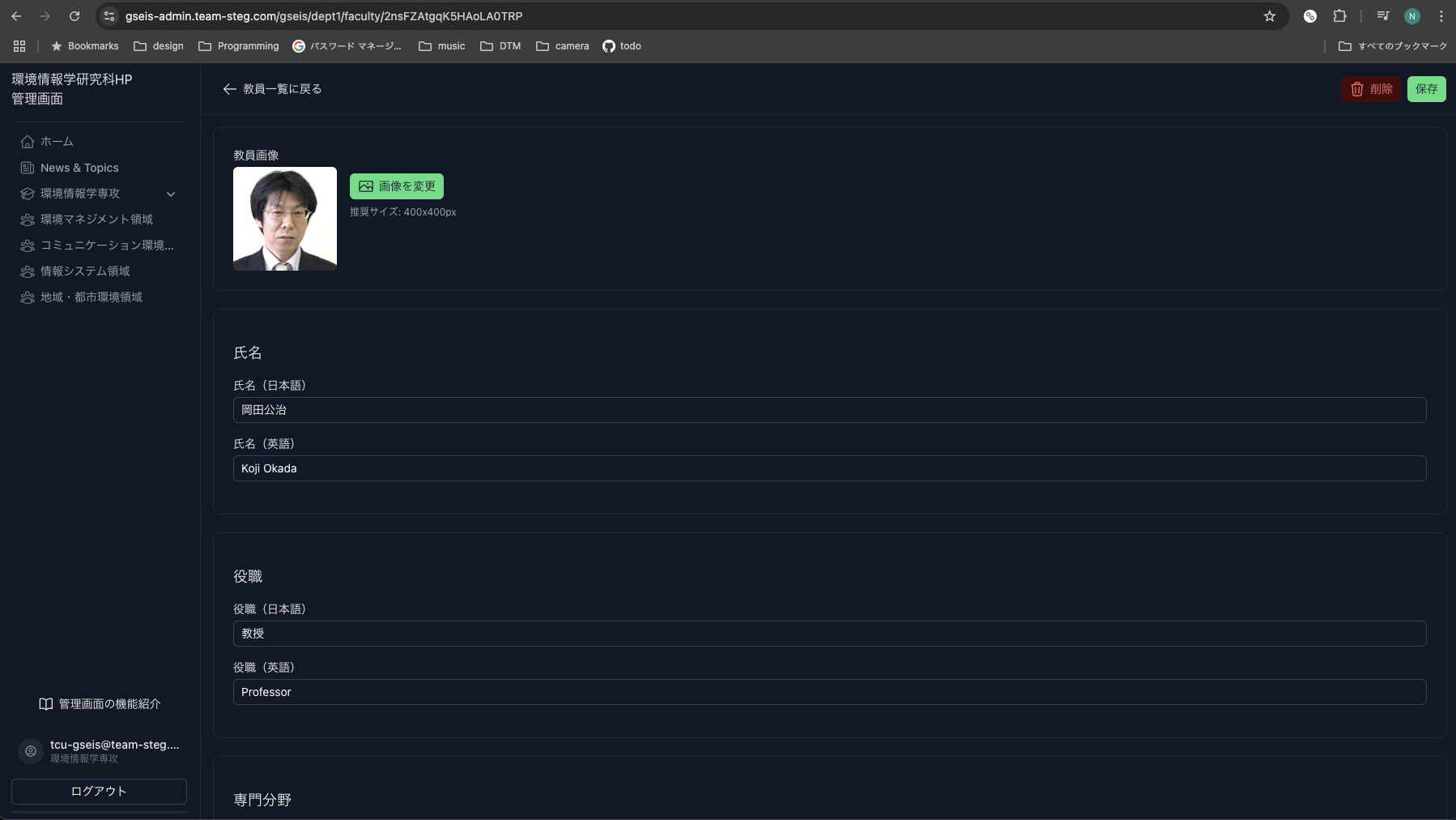Image resolution: width=1456 pixels, height=820 pixels.
Task: Open the browser extensions puzzle icon
Action: [1339, 16]
